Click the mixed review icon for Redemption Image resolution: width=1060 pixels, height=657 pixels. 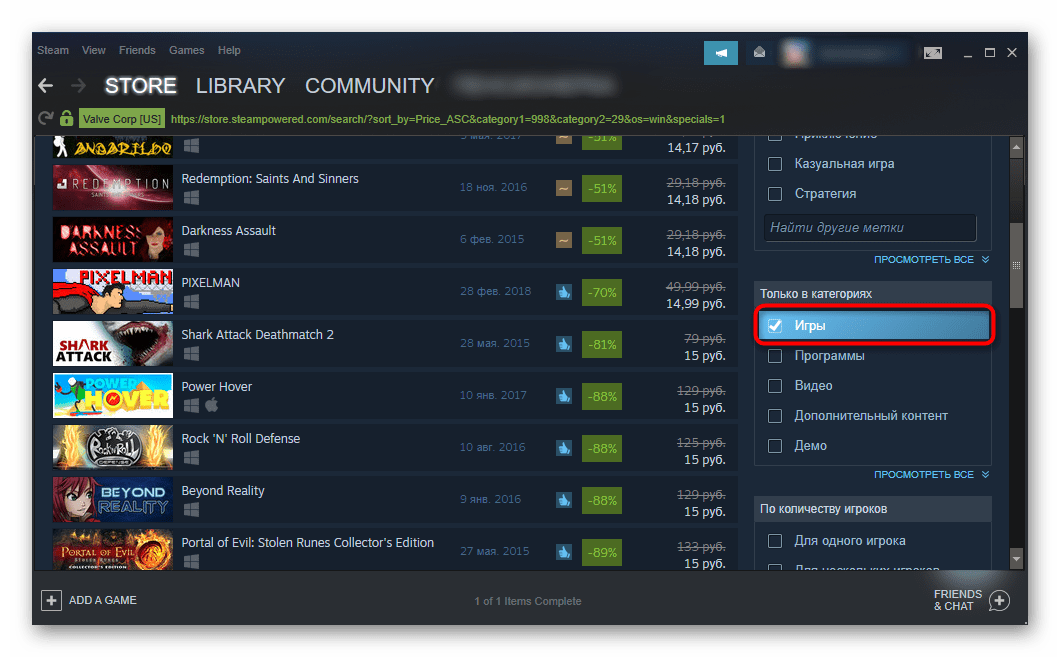coord(564,188)
